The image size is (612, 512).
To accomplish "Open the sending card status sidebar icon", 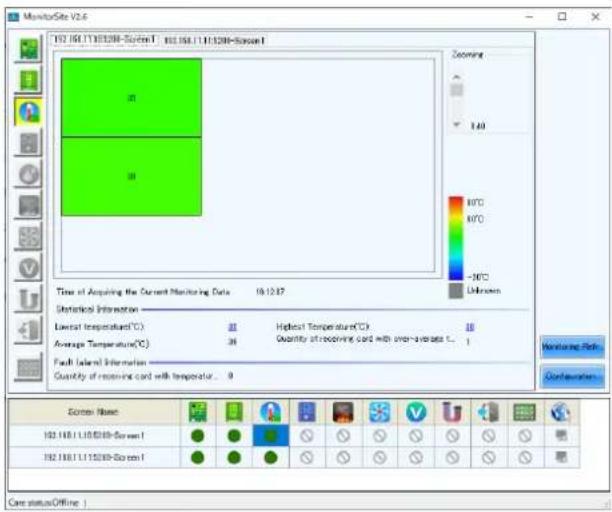I will 28,49.
